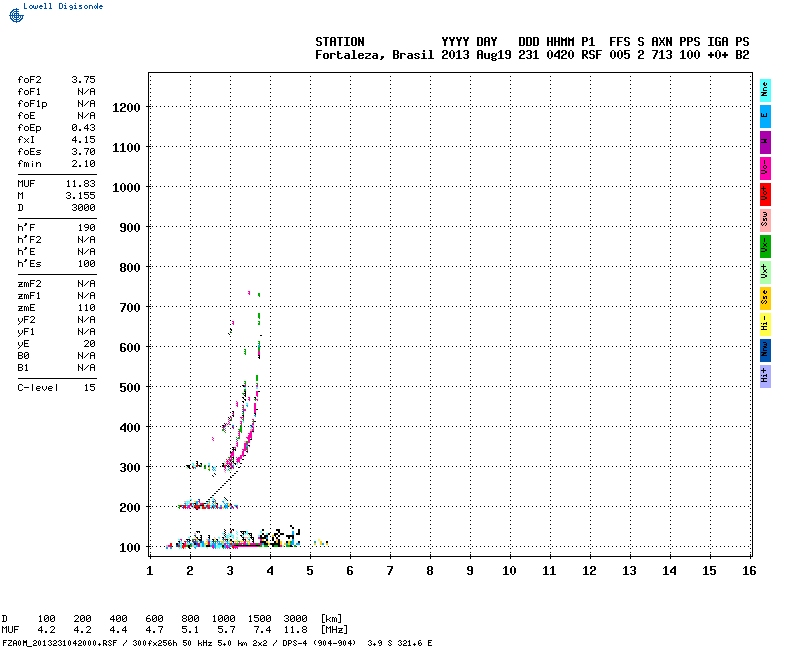This screenshot has height=650, width=800.
Task: Click the 100 km height axis label
Action: (x=130, y=547)
